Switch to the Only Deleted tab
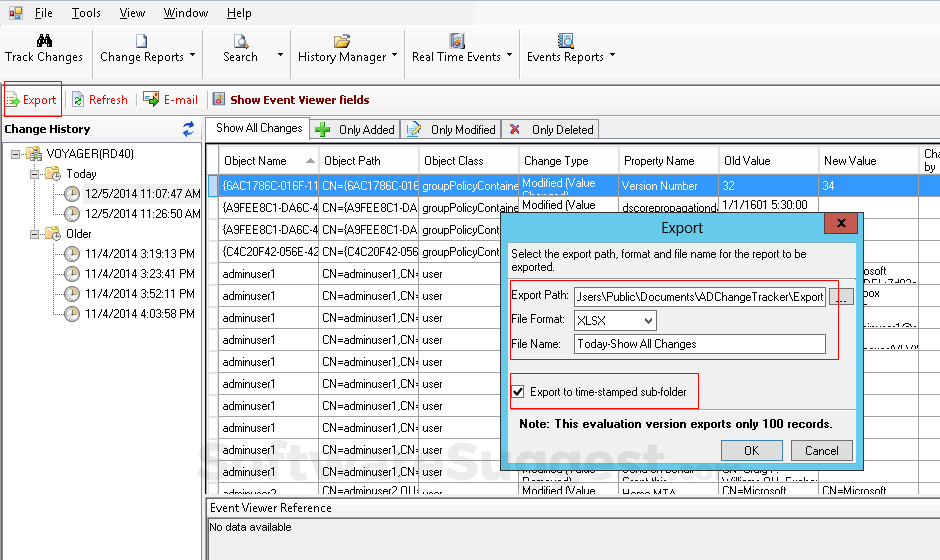940x560 pixels. (551, 129)
